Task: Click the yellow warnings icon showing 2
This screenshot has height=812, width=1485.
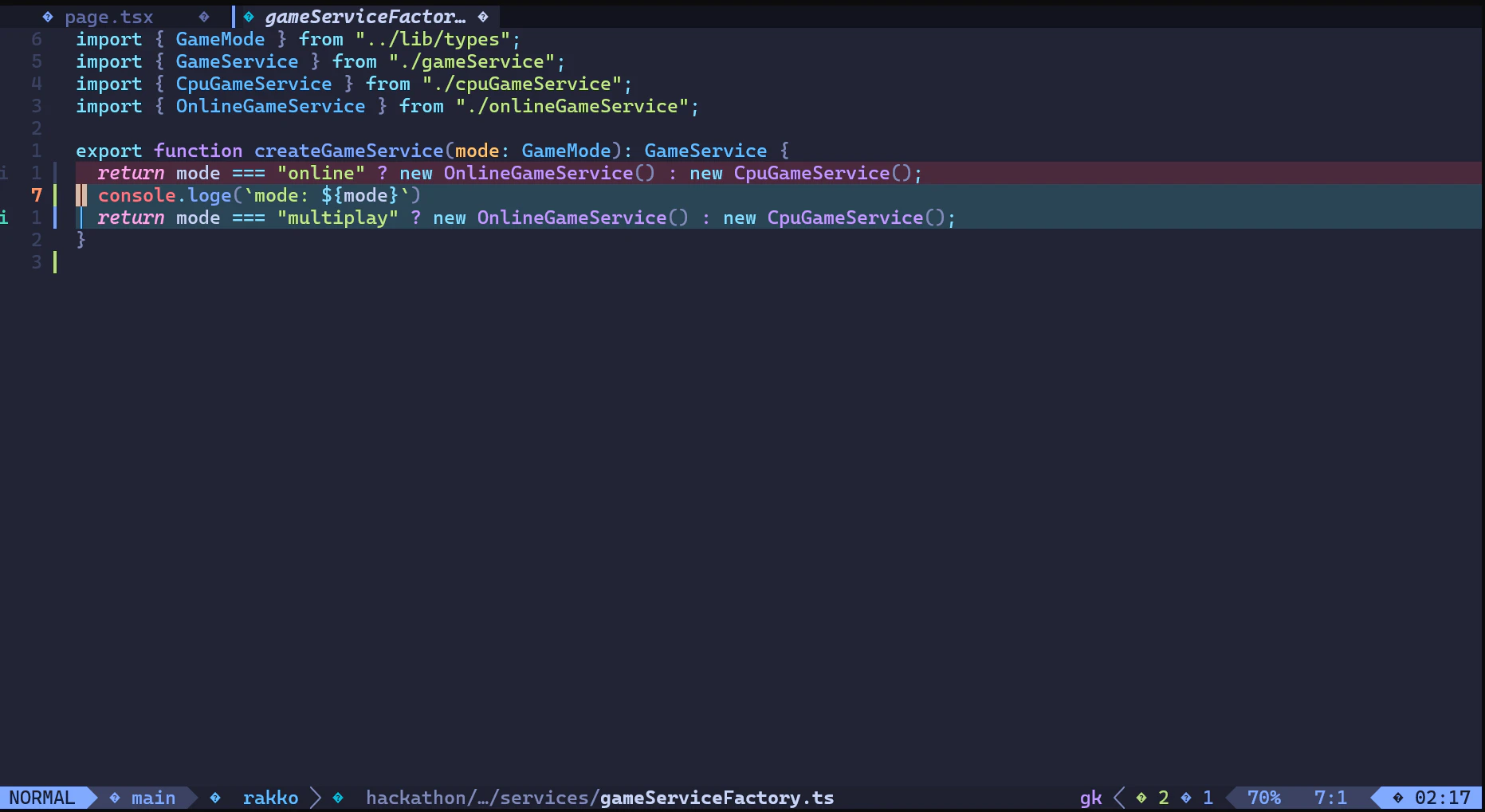Action: [x=1141, y=798]
